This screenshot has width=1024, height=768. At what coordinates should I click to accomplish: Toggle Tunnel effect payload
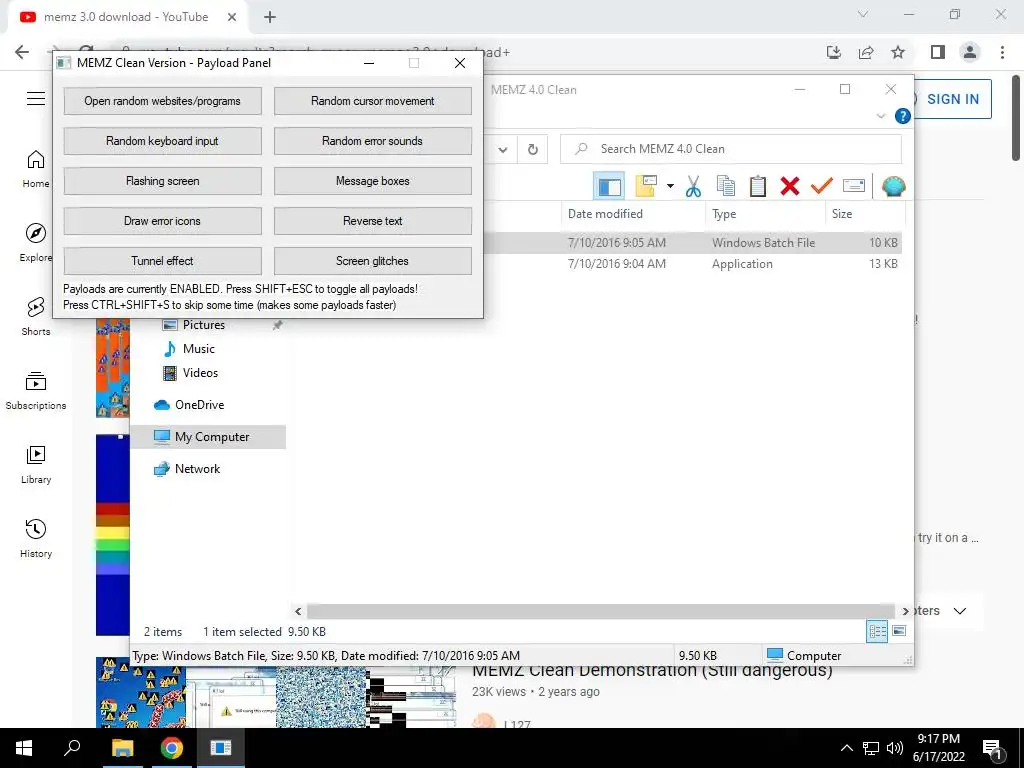163,261
